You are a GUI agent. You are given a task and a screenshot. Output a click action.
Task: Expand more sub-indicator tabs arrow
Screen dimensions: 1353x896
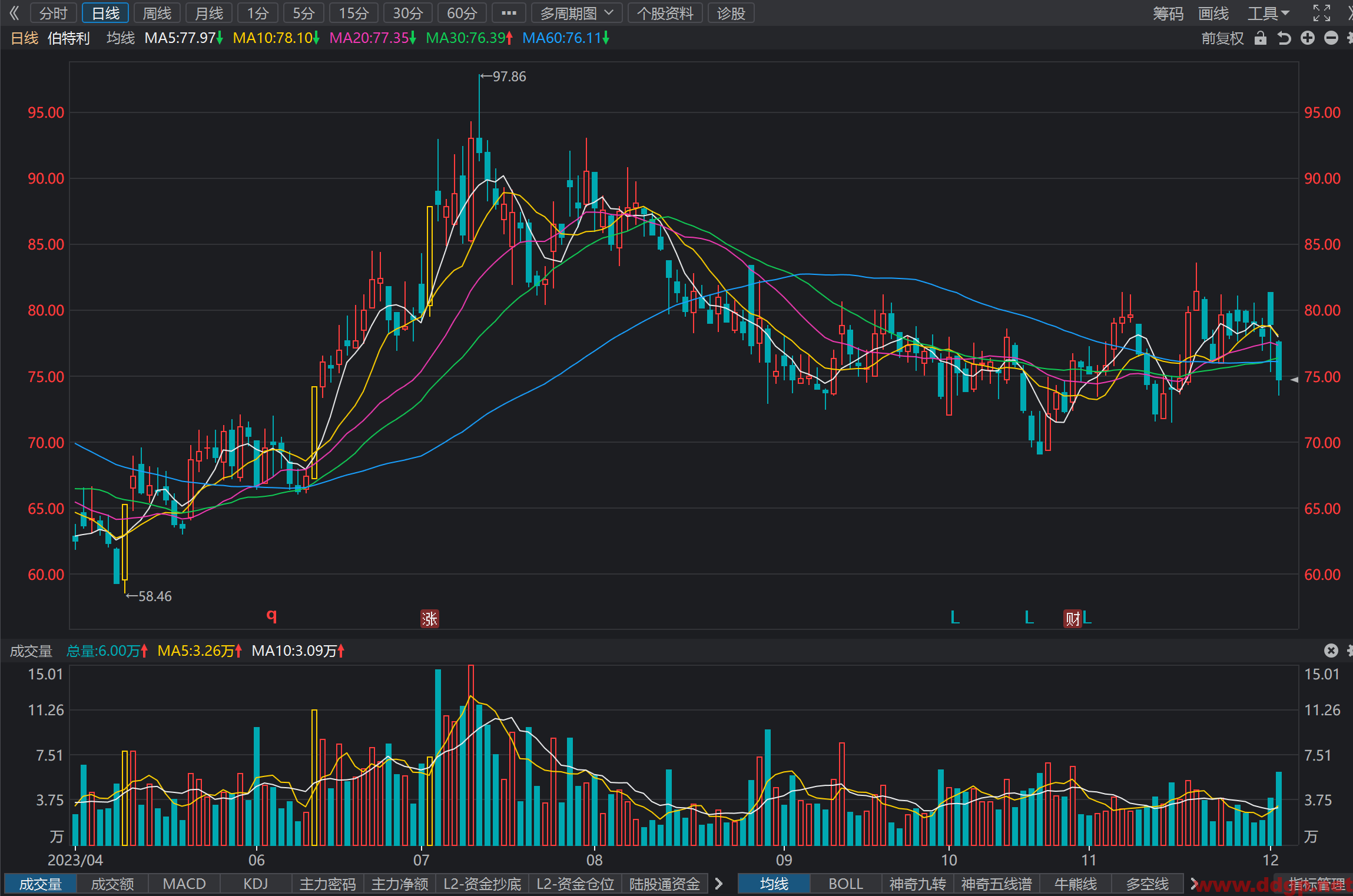tap(718, 884)
